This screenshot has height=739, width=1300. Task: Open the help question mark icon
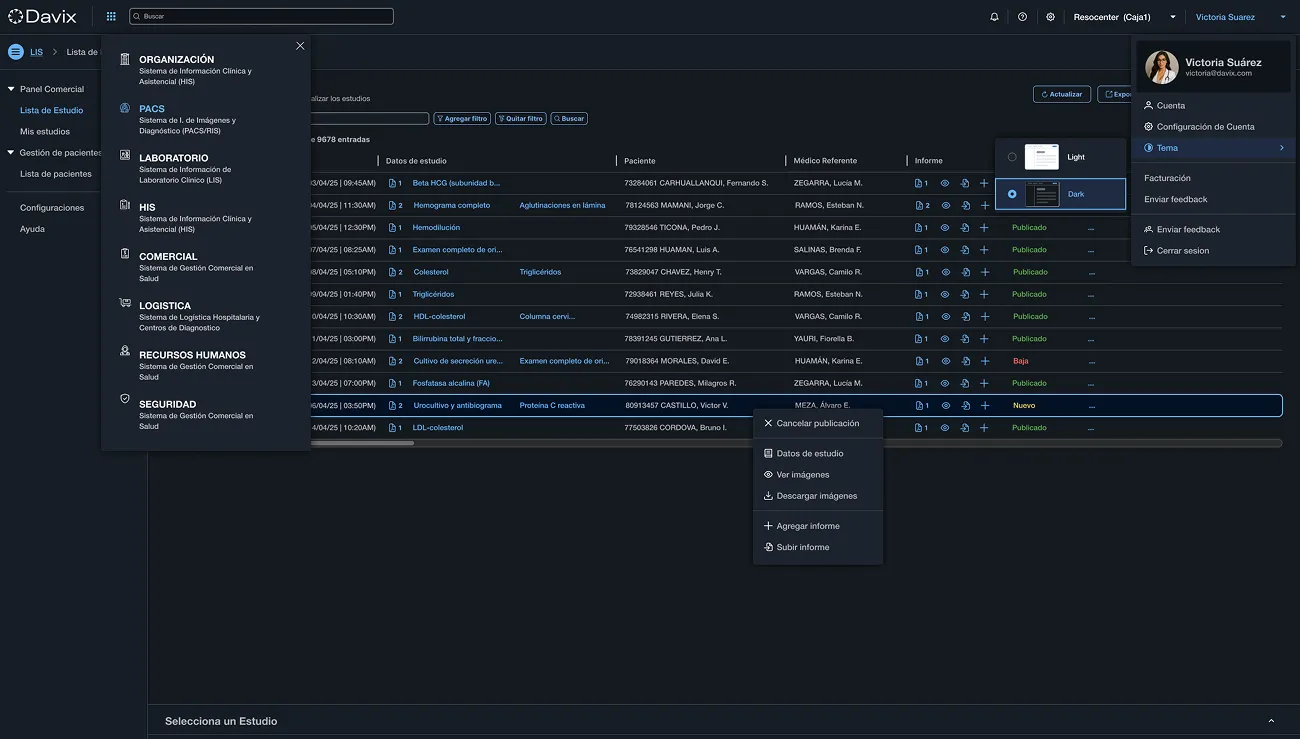click(x=1022, y=17)
